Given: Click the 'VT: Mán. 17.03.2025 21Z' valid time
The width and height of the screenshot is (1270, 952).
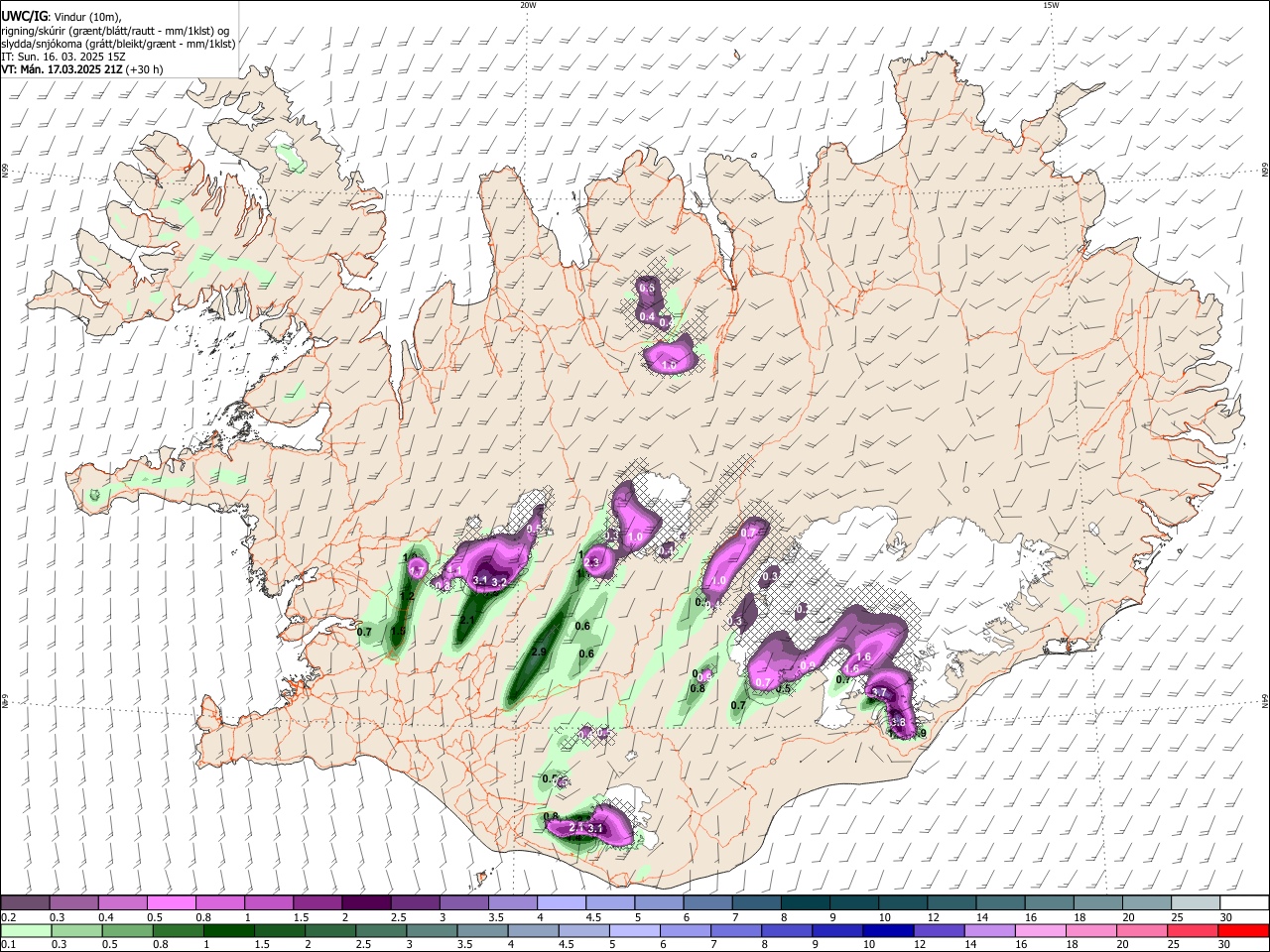Looking at the screenshot, I should point(62,69).
